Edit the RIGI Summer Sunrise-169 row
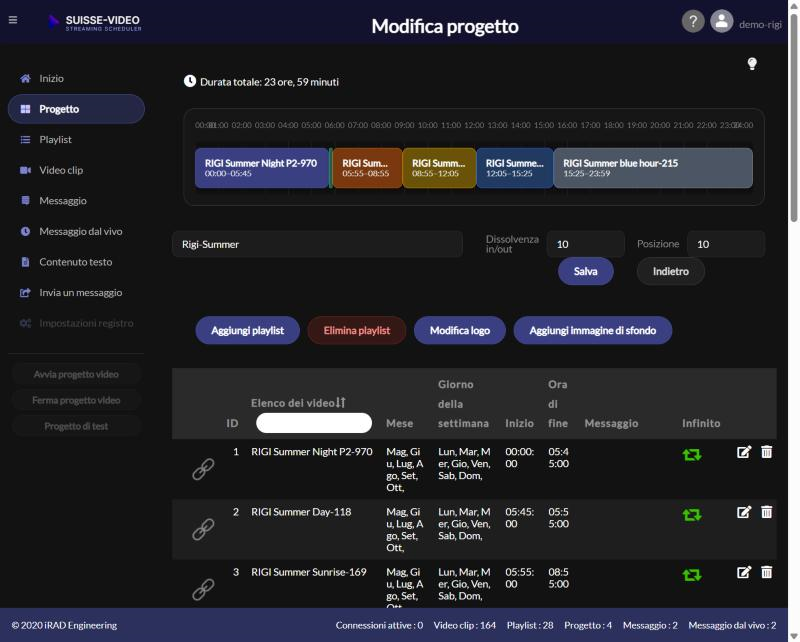 pos(744,573)
